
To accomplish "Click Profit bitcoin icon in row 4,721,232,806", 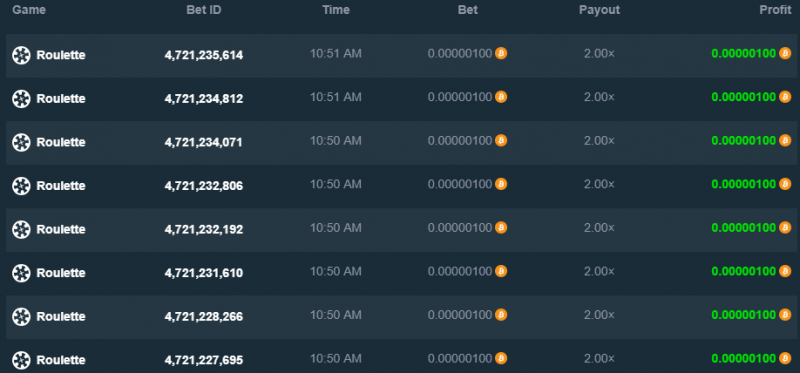I will click(x=785, y=184).
